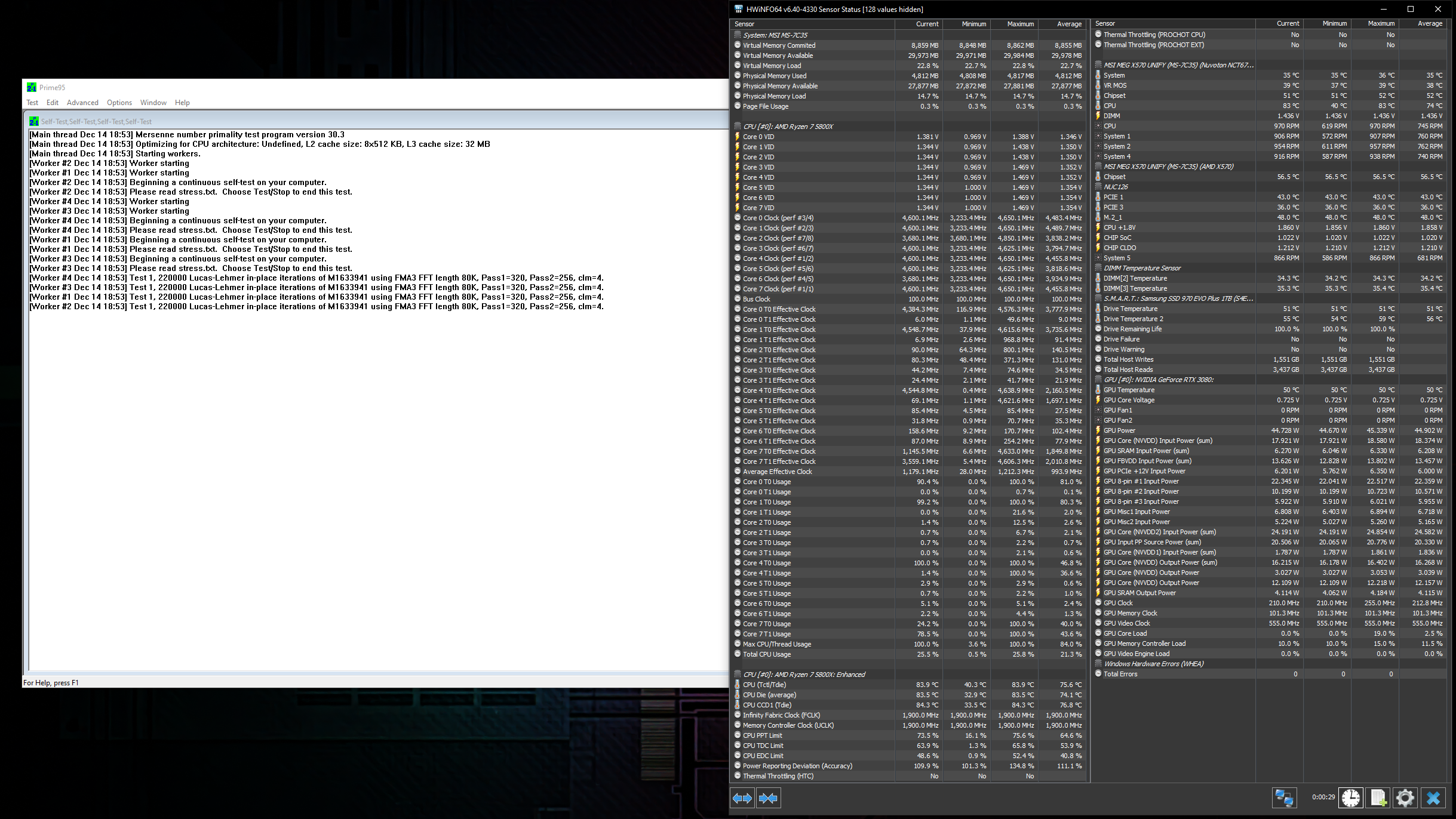Open the Options menu in Prime95
The image size is (1456, 819).
pyautogui.click(x=119, y=103)
